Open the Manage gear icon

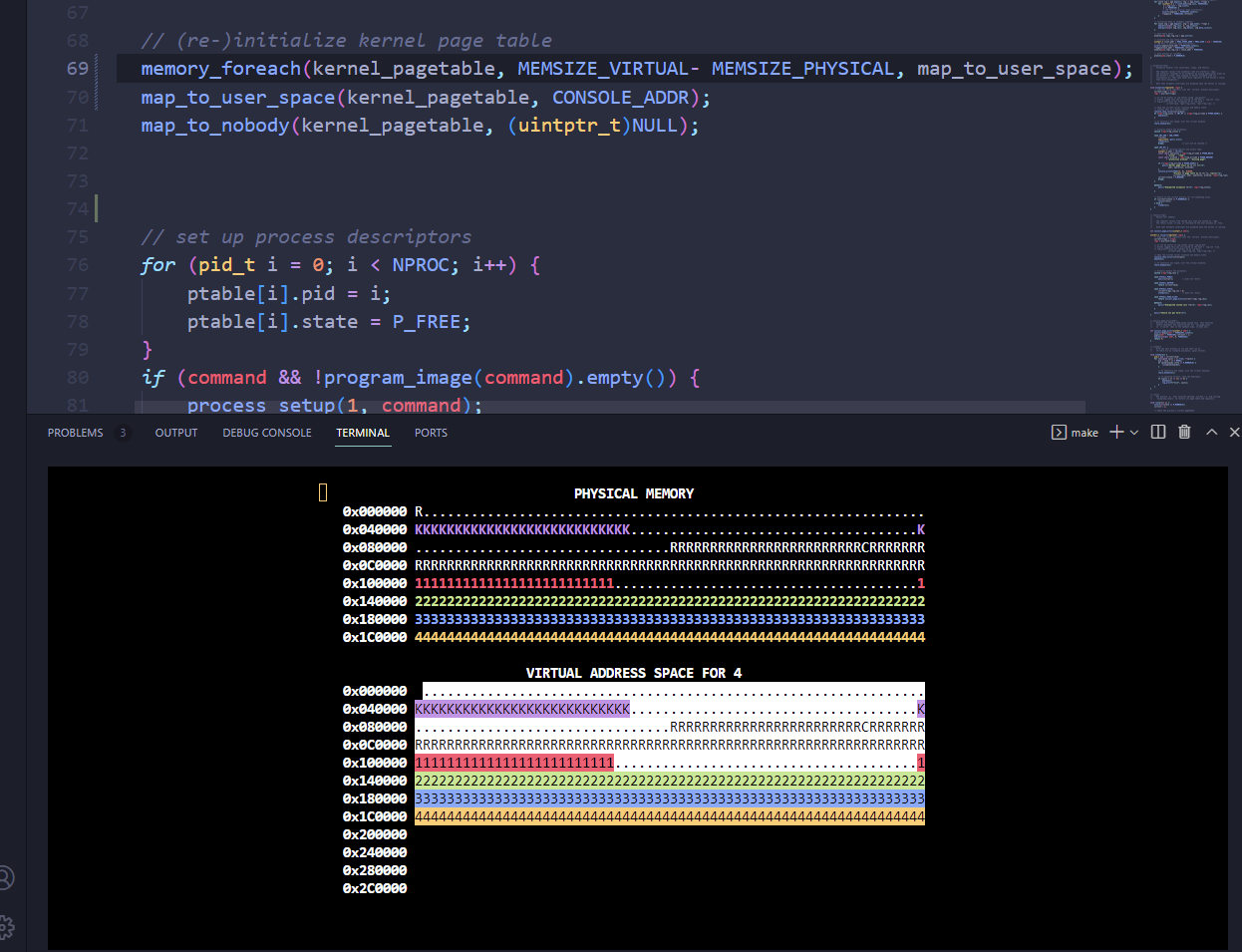click(6, 926)
